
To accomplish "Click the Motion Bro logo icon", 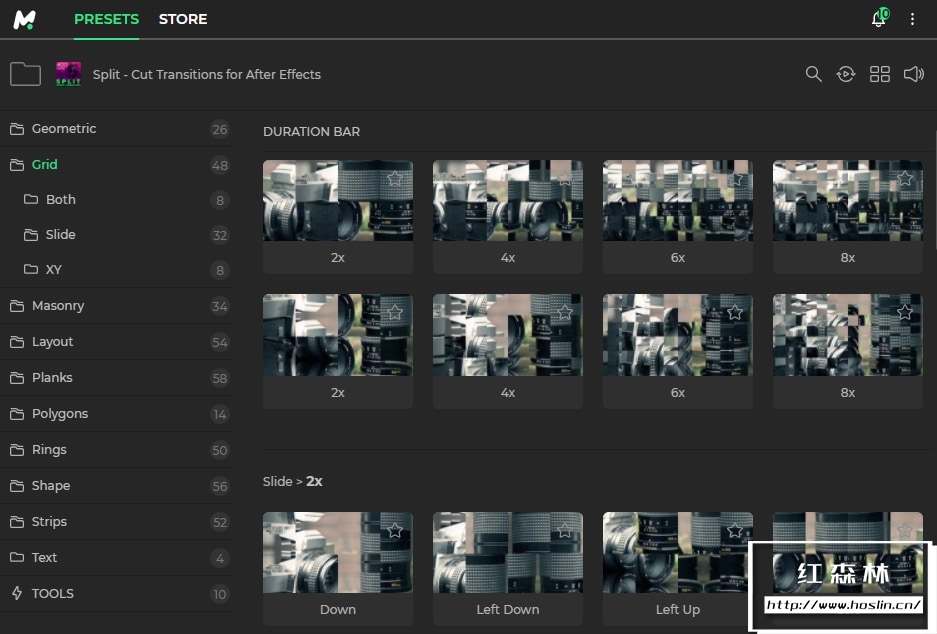I will (x=25, y=20).
